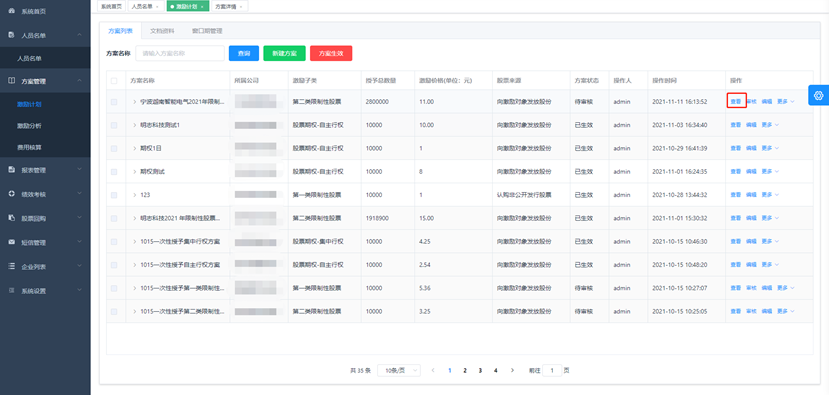829x395 pixels.
Task: Go to page 2 in pagination
Action: tap(465, 371)
